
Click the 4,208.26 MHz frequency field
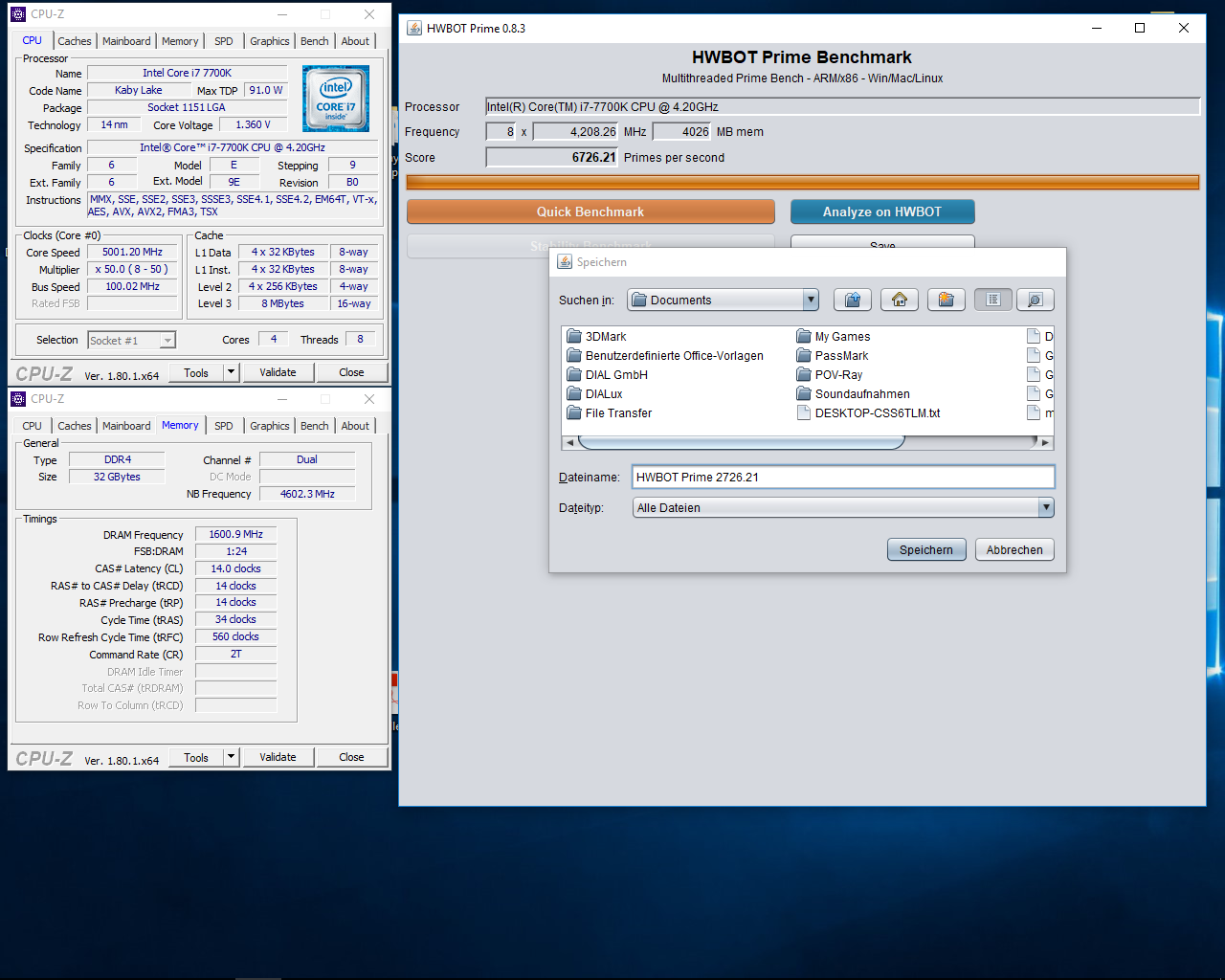click(x=576, y=131)
